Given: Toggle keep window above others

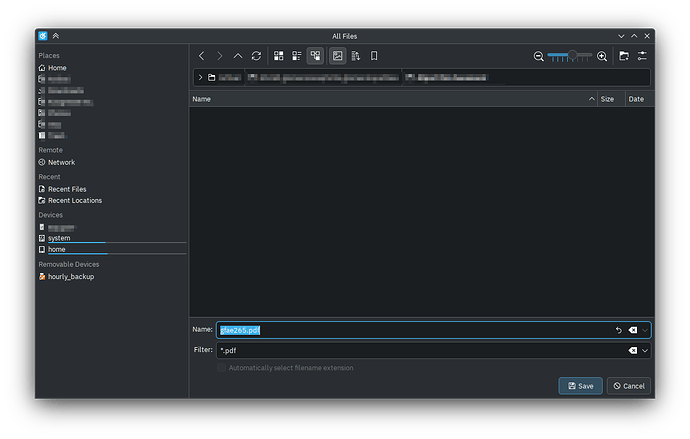Looking at the screenshot, I should [x=56, y=36].
